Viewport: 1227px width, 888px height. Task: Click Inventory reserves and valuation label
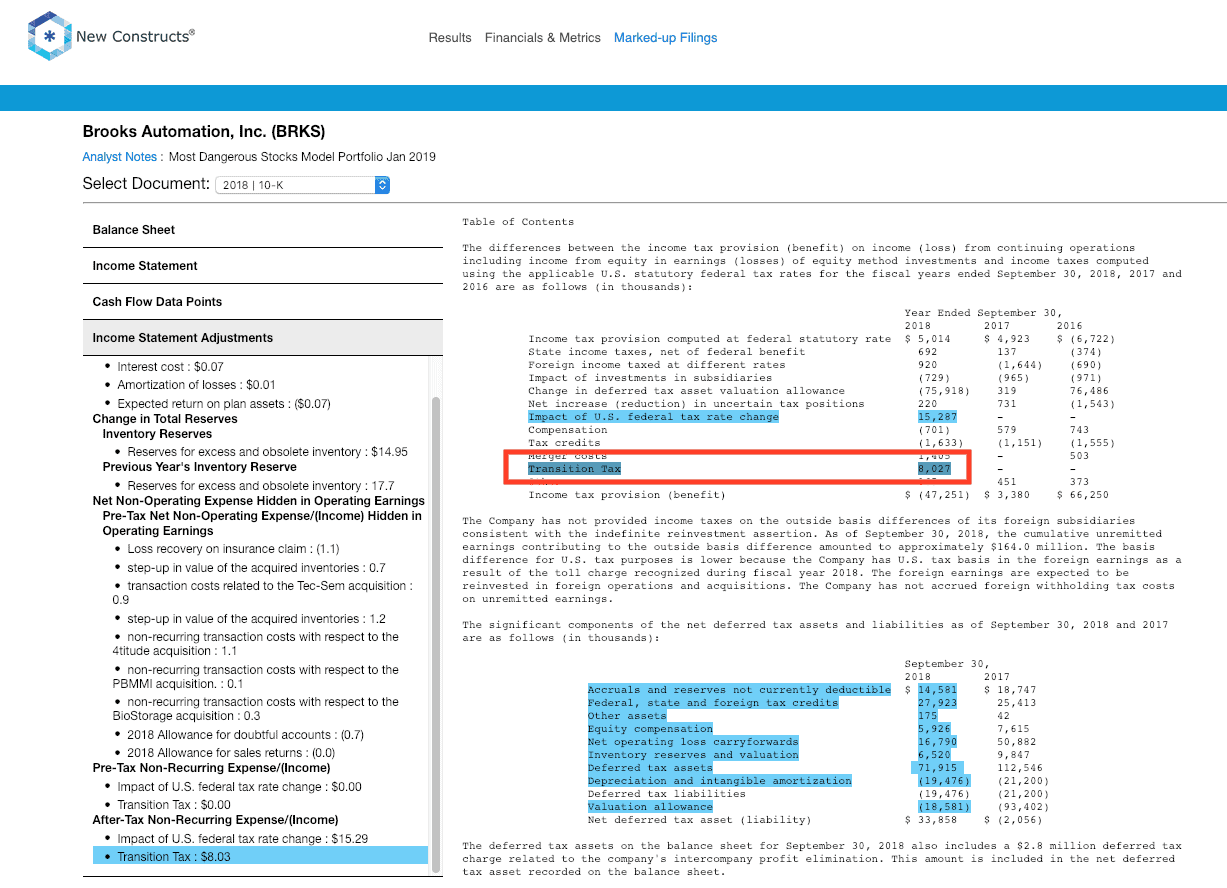(693, 755)
